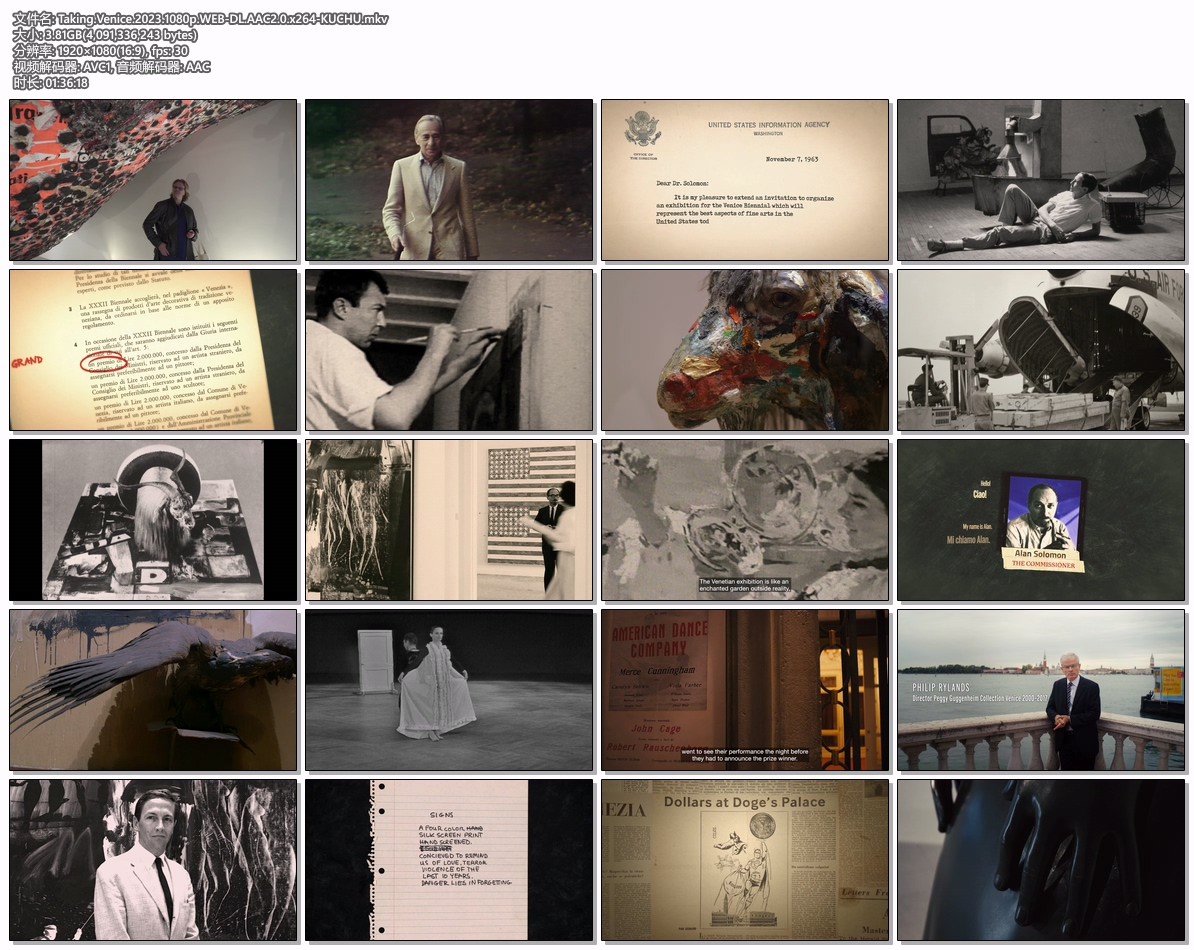Open handwritten 'SIGNS' notebook page thumbnail
The image size is (1194, 950).
449,859
